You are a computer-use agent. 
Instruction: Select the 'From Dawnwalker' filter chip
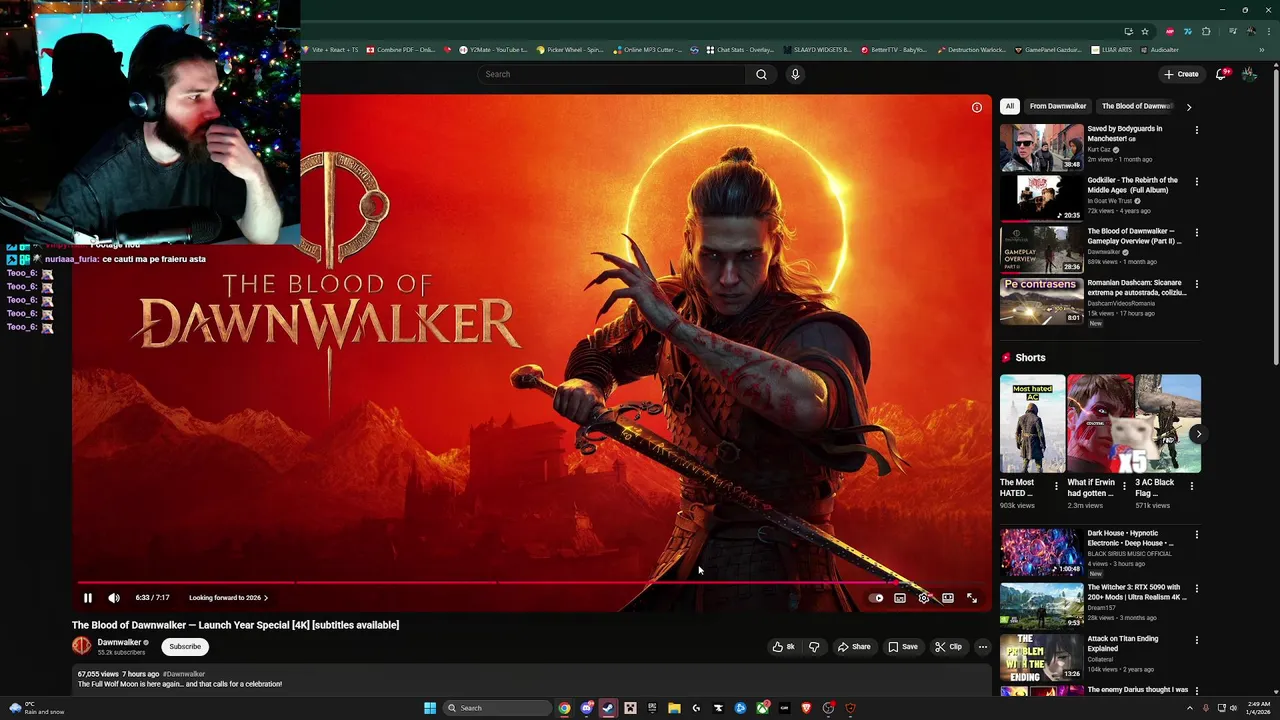(1058, 106)
